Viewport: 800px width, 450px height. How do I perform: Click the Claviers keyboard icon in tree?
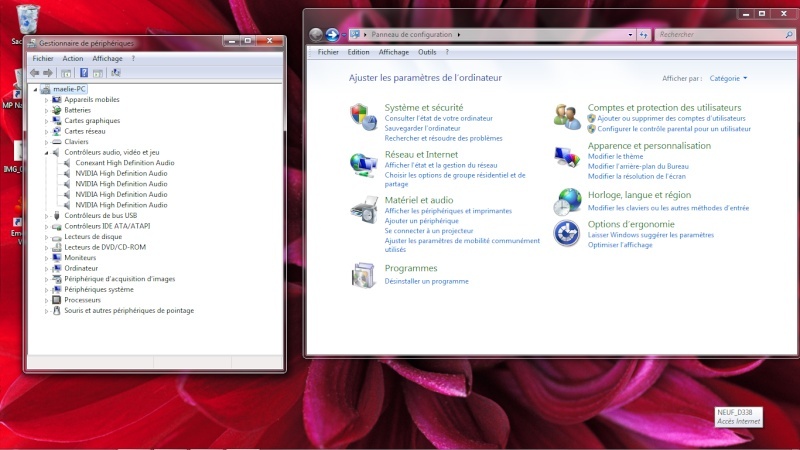pos(57,142)
